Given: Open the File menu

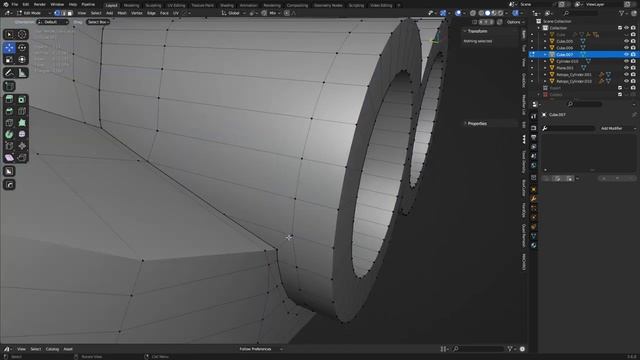Looking at the screenshot, I should click(x=15, y=4).
